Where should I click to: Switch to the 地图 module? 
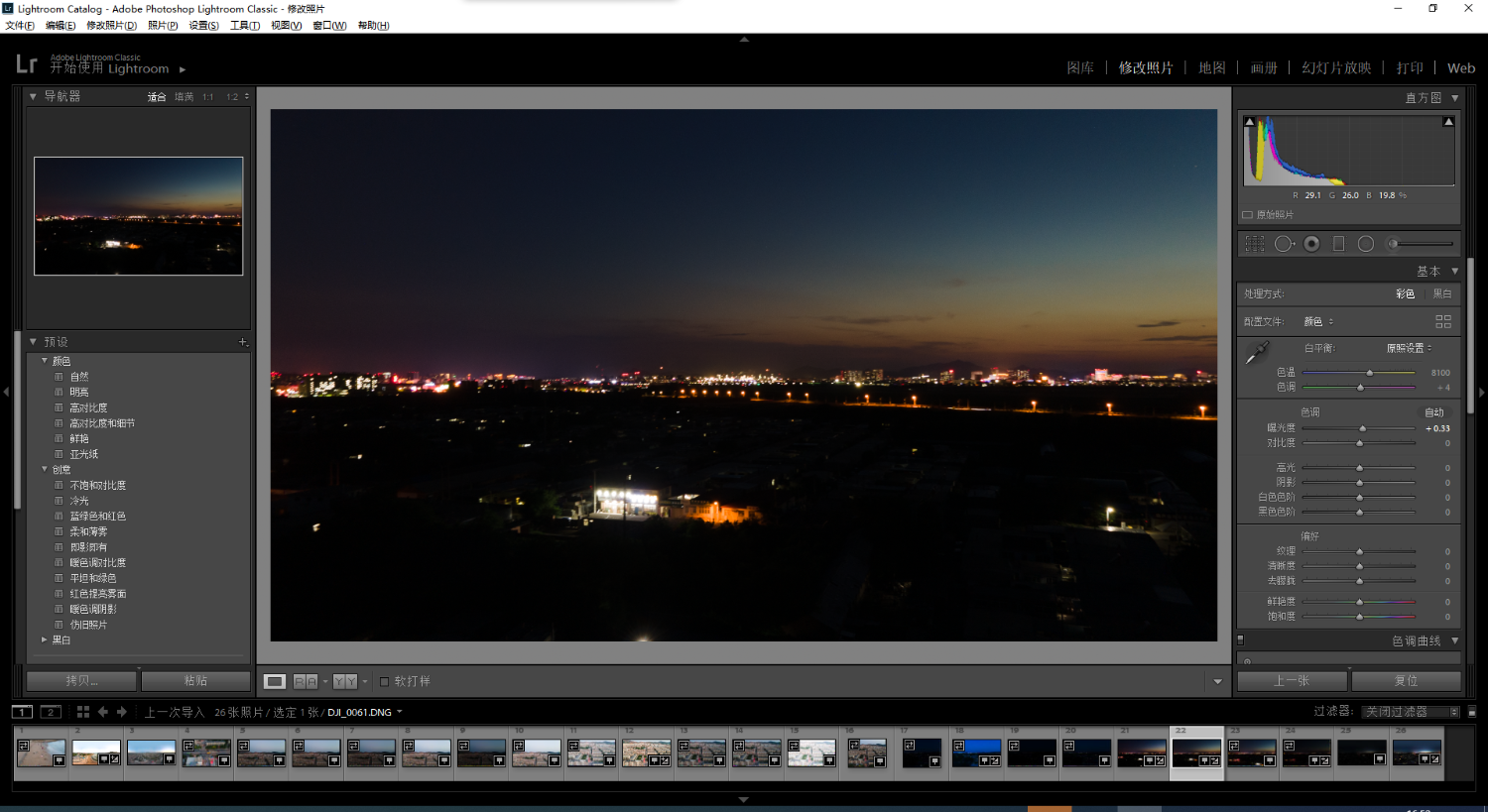click(x=1212, y=67)
